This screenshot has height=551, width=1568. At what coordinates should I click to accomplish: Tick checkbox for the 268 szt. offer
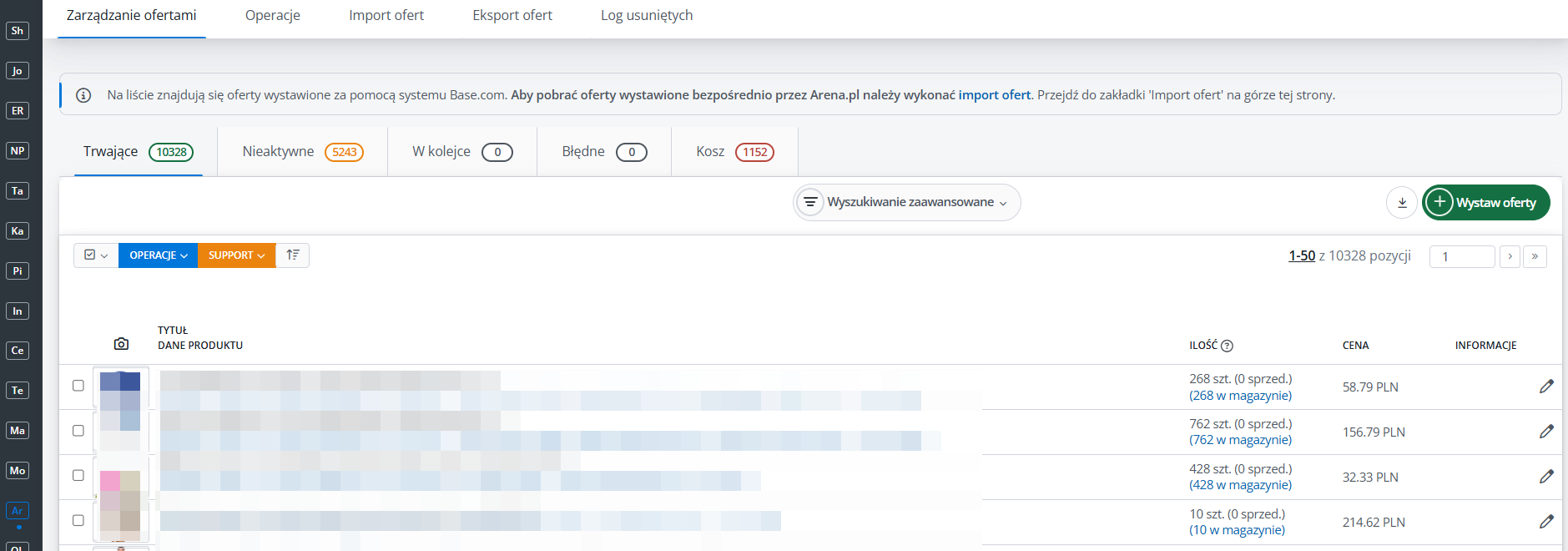78,386
